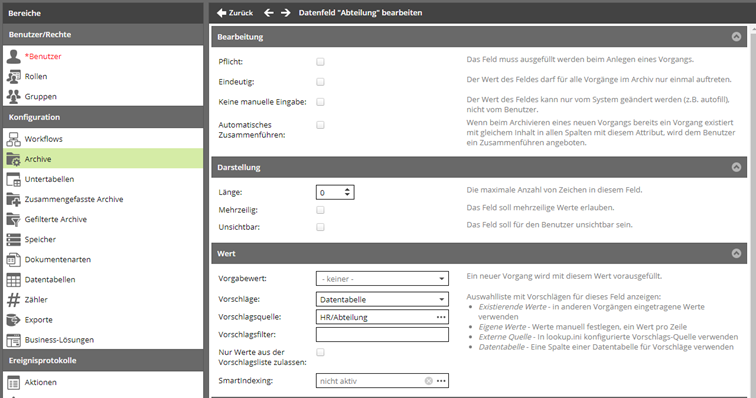Click the Gefilterte Archive icon
Screen dimensions: 756x398
coord(14,220)
